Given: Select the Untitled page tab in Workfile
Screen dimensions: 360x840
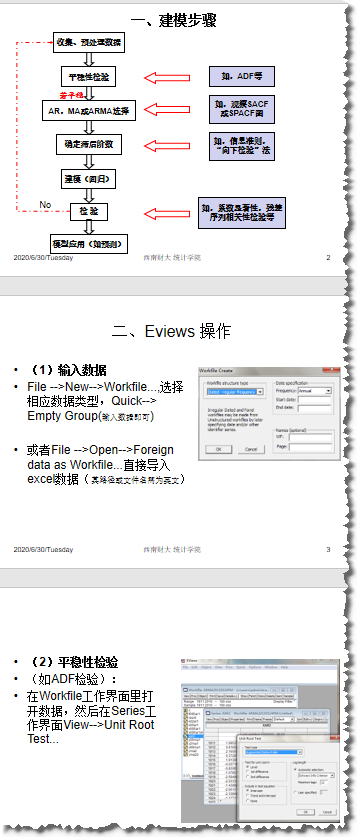Looking at the screenshot, I should point(197,776).
